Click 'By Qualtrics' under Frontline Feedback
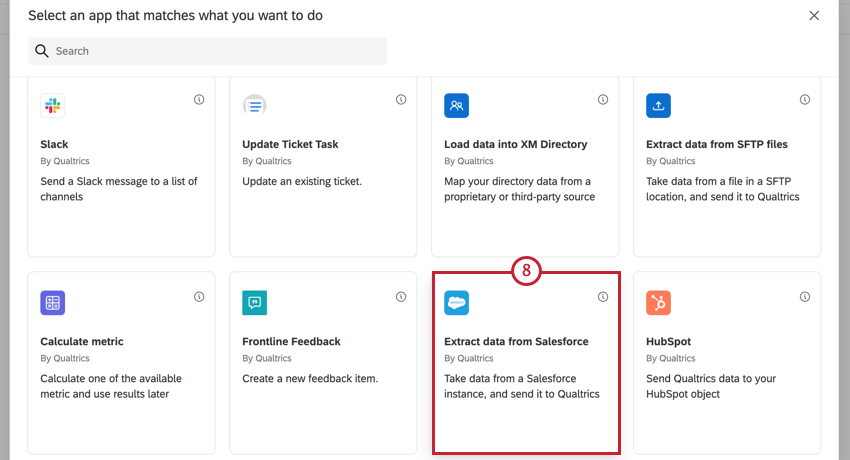 tap(267, 358)
